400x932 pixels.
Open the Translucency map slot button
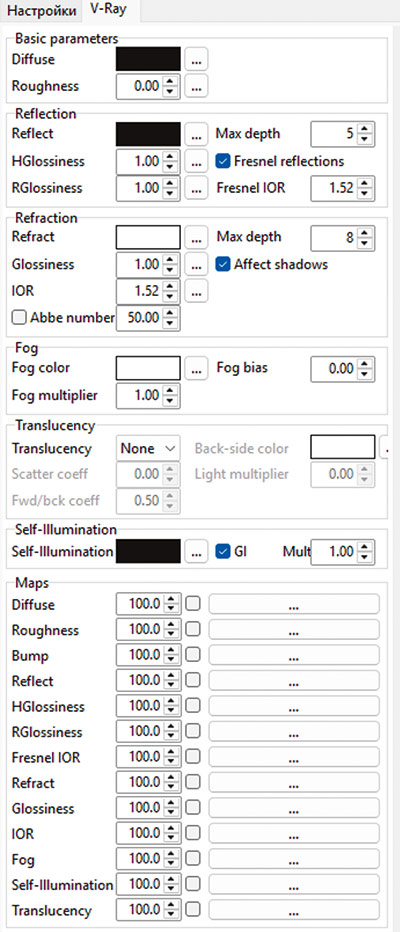[294, 911]
